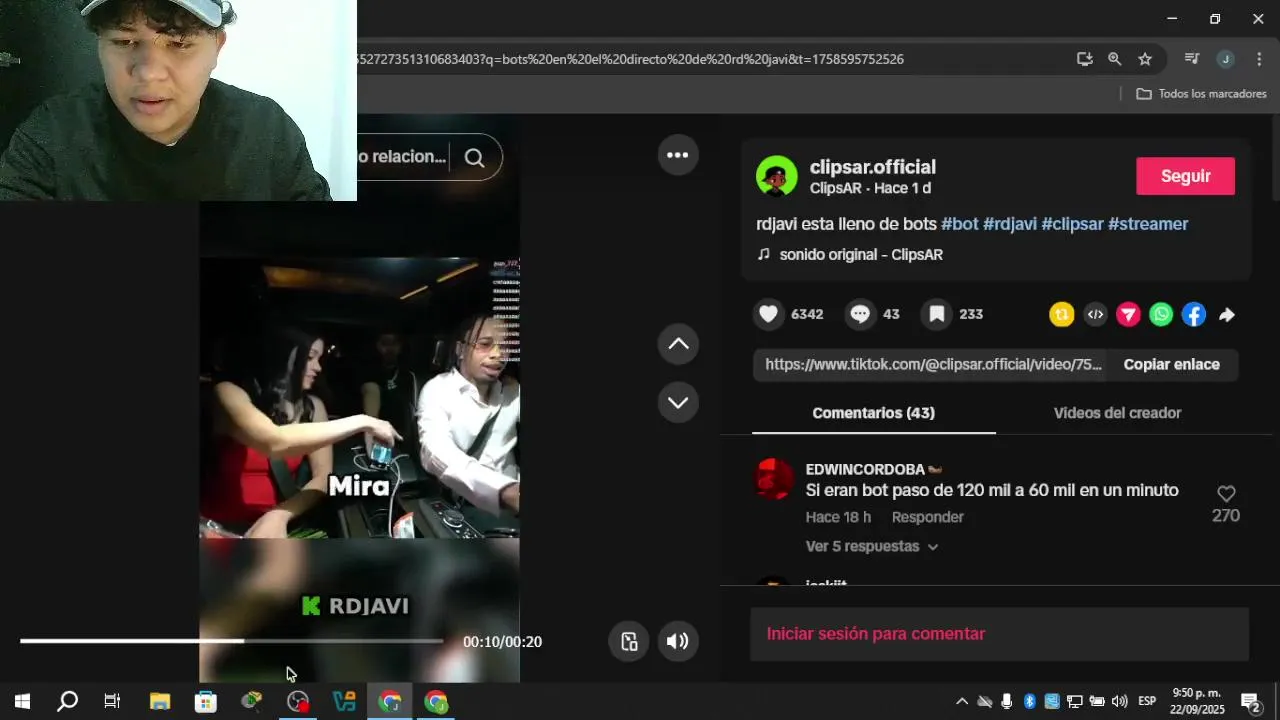The image size is (1280, 720).
Task: Open the #streamer hashtag
Action: tap(1148, 224)
